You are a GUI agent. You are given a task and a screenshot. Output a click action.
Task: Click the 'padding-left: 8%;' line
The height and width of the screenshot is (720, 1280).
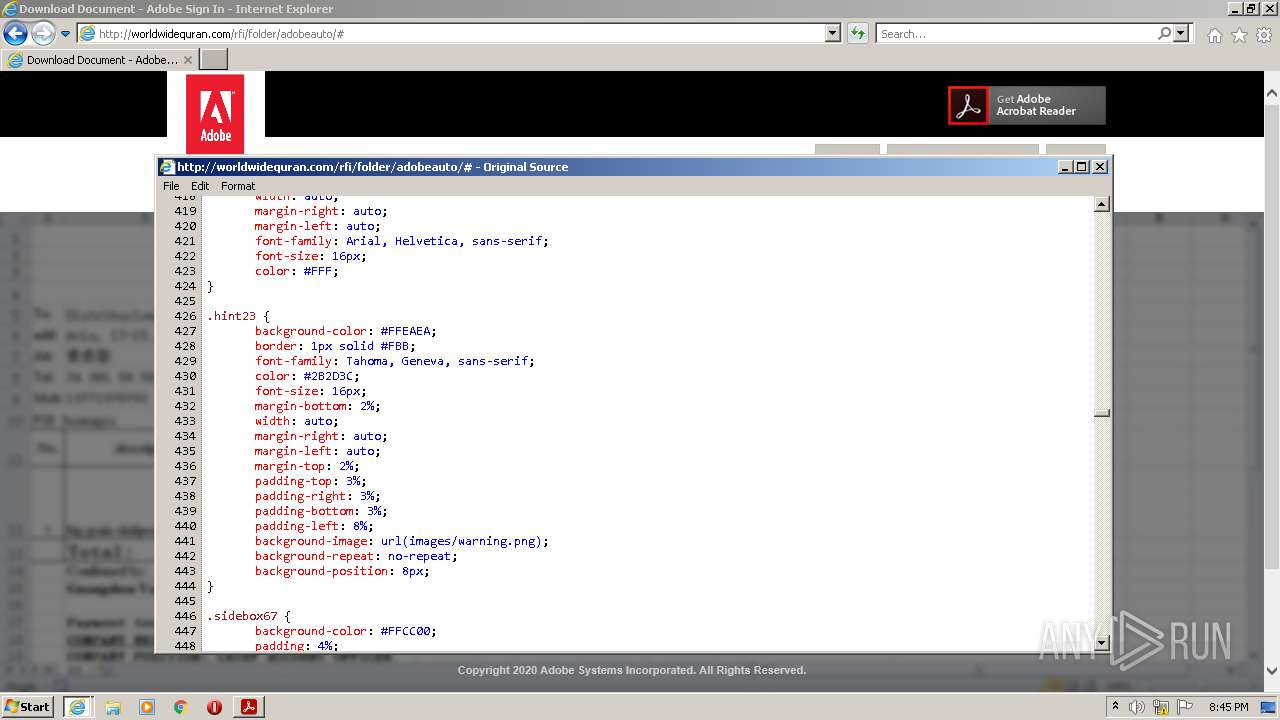(x=313, y=526)
